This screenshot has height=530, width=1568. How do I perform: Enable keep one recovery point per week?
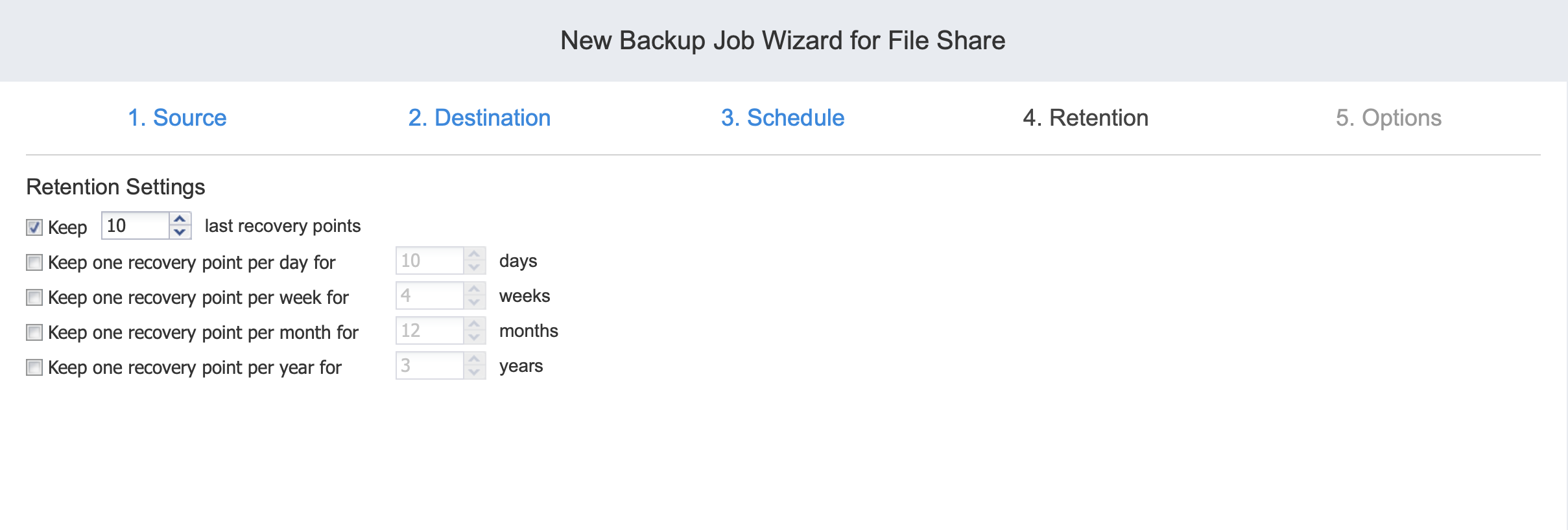coord(34,297)
